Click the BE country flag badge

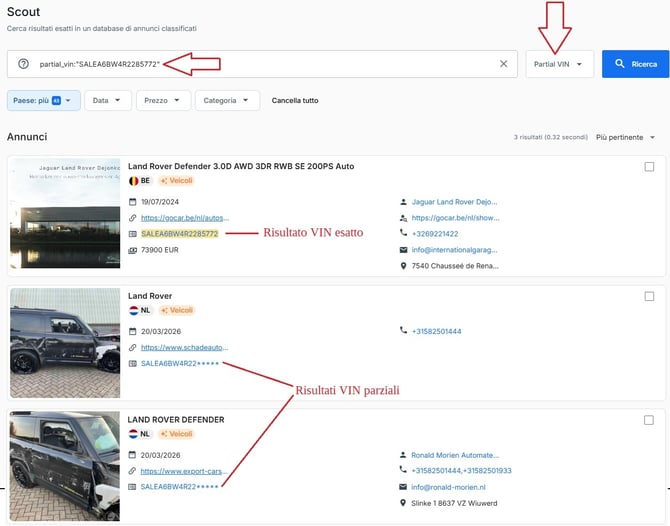click(140, 181)
